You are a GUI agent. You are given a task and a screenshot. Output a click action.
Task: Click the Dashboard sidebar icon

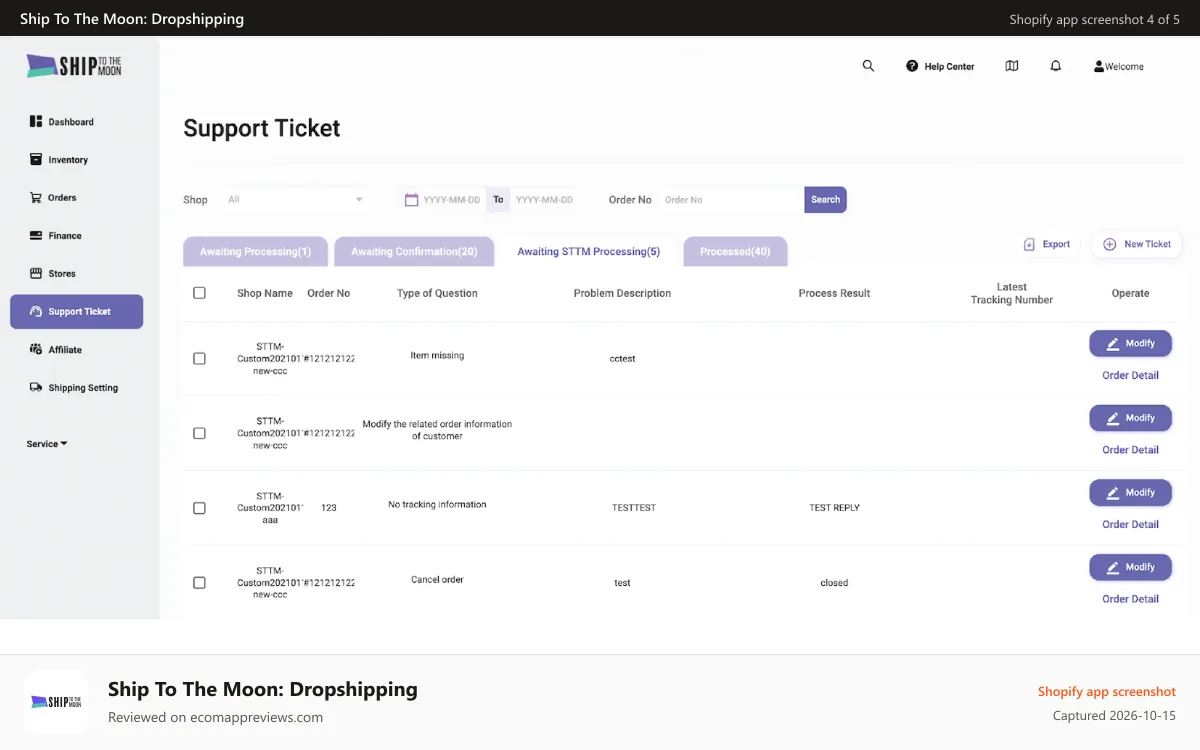[x=36, y=122]
